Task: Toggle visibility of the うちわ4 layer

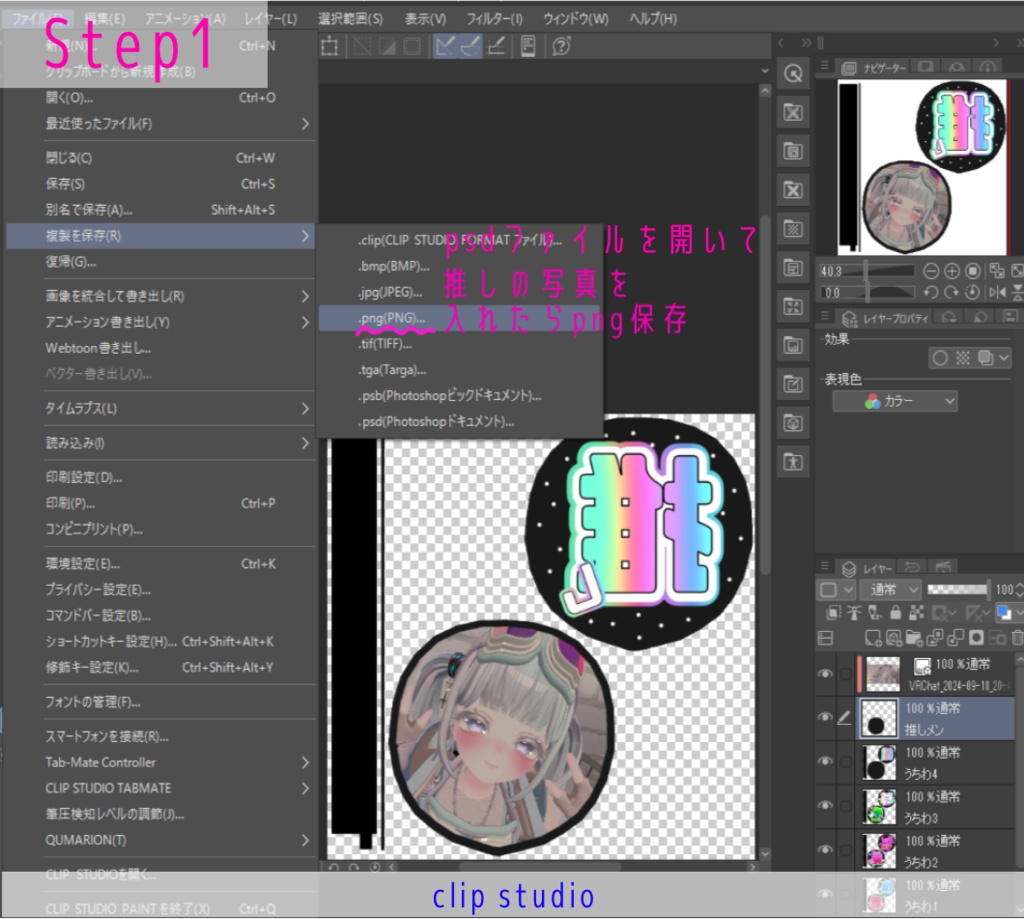Action: pos(825,761)
